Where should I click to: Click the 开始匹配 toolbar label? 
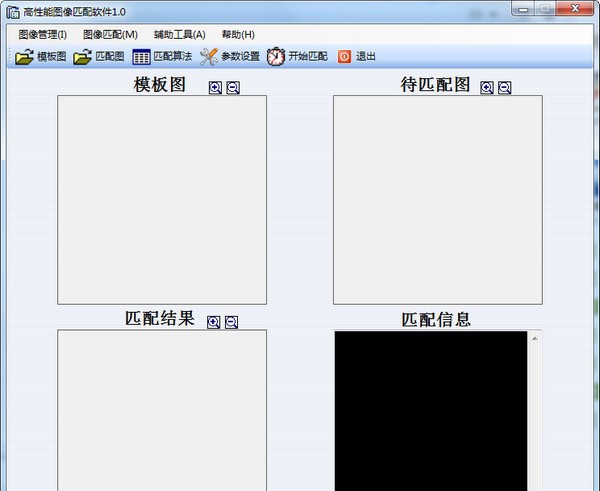point(308,57)
